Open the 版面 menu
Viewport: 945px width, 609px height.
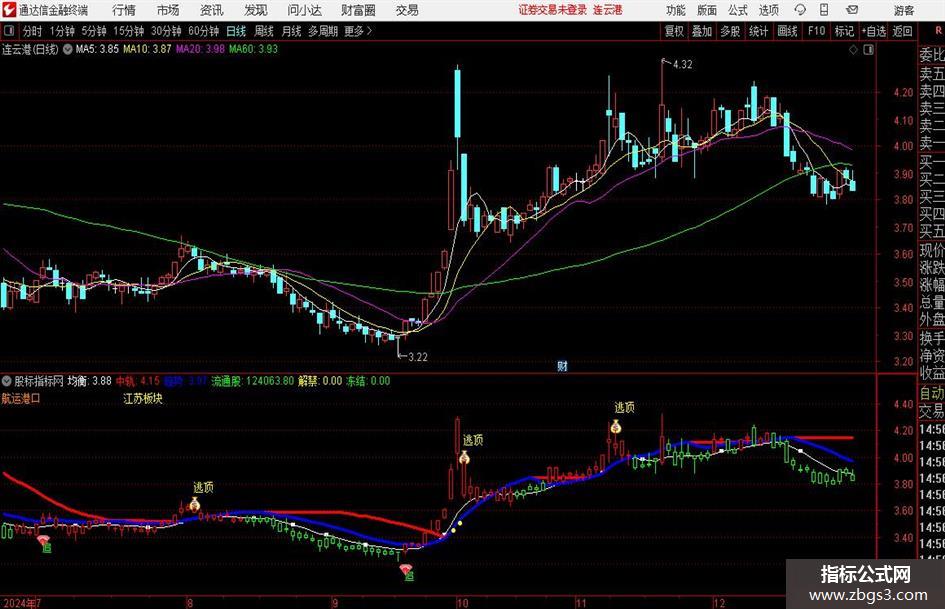(x=706, y=10)
